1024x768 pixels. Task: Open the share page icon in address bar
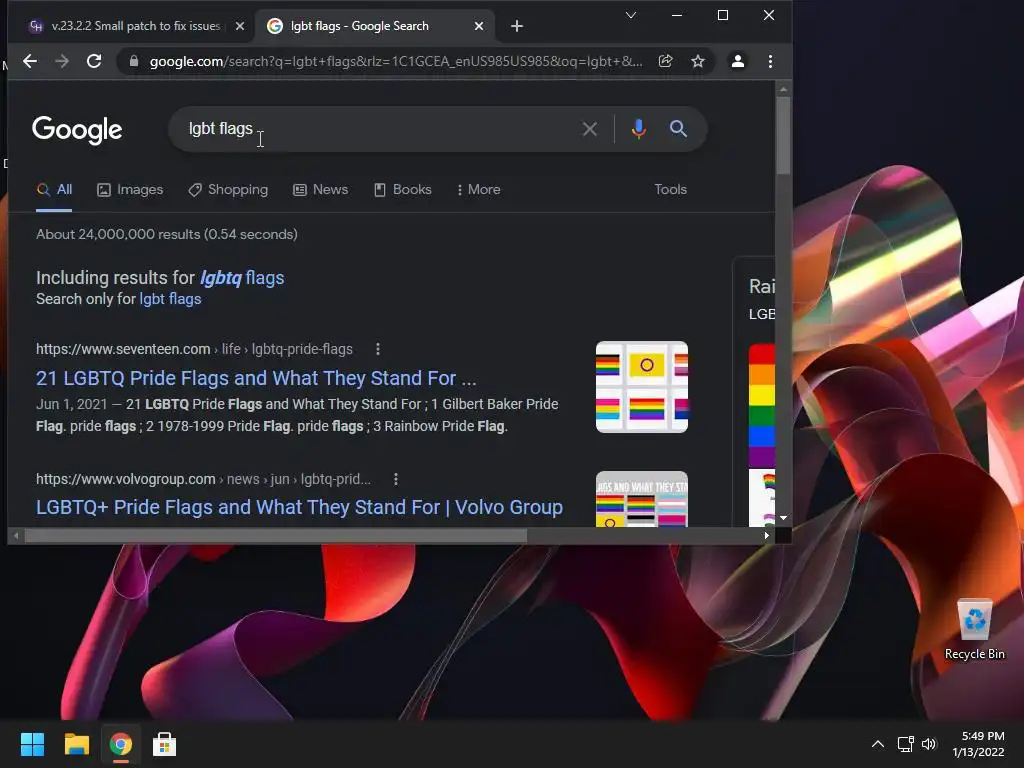665,61
